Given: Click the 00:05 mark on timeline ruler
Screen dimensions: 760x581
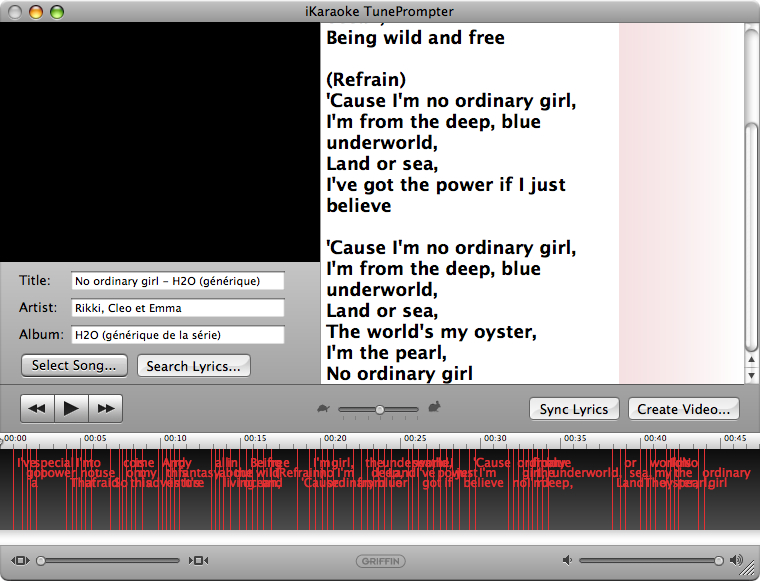Looking at the screenshot, I should (95, 438).
